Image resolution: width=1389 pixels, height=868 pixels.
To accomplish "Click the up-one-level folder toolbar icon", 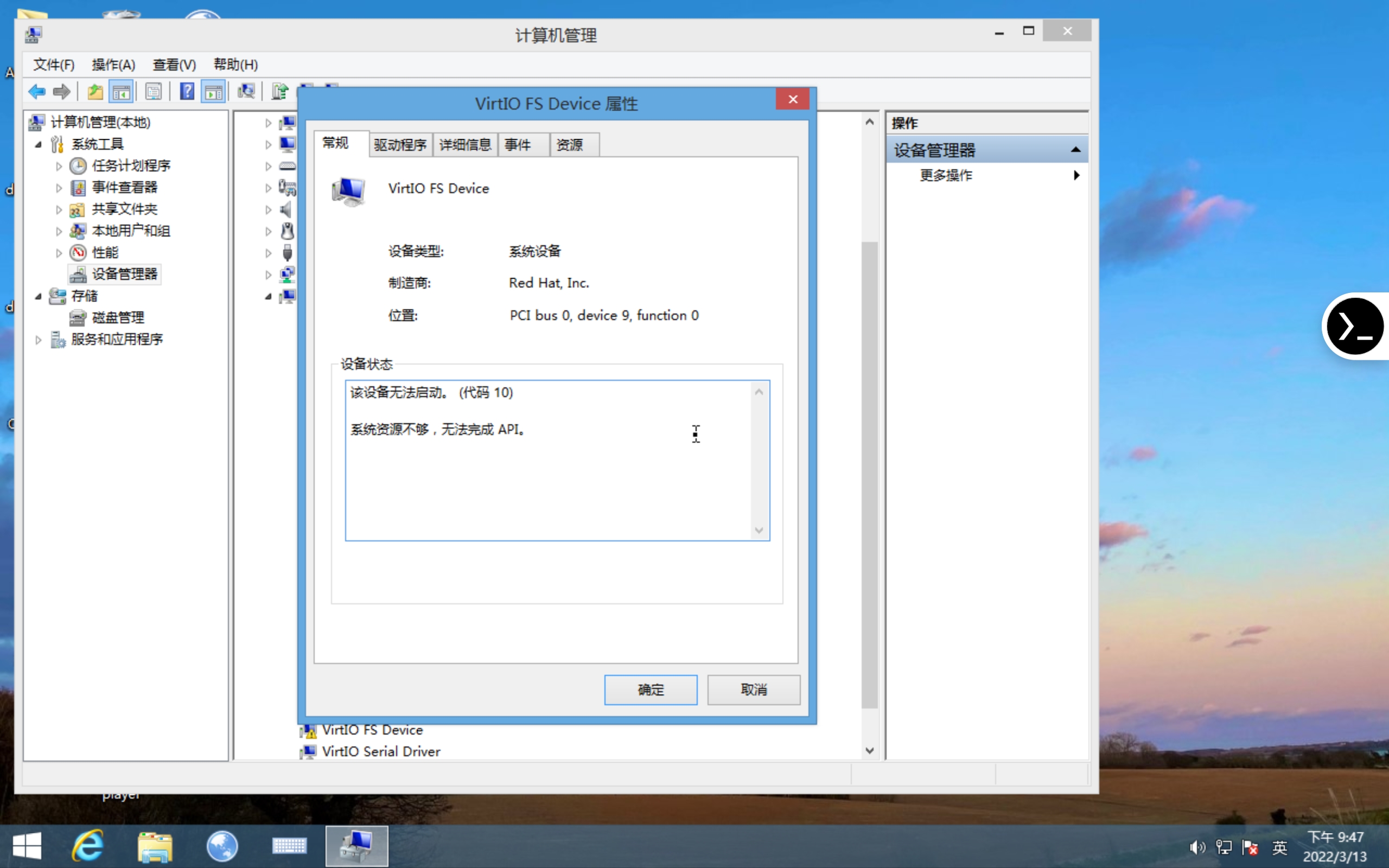I will coord(95,91).
